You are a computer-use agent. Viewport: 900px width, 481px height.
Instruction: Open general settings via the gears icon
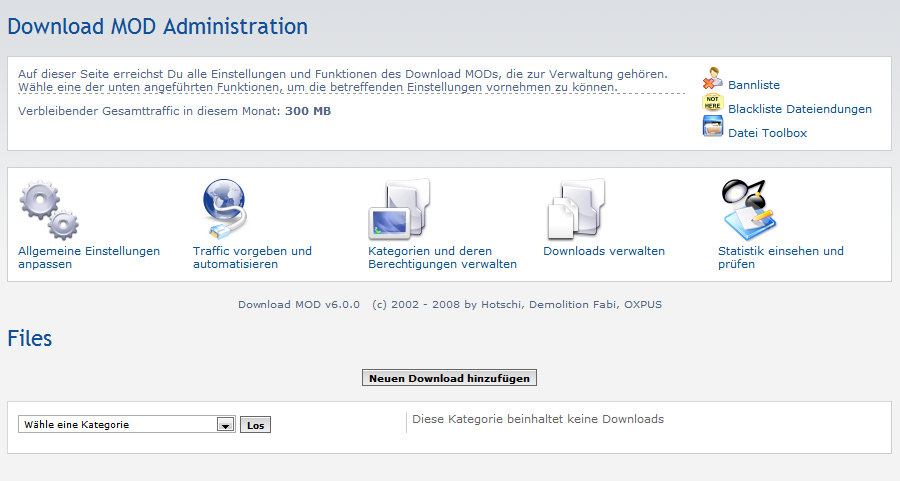[49, 209]
